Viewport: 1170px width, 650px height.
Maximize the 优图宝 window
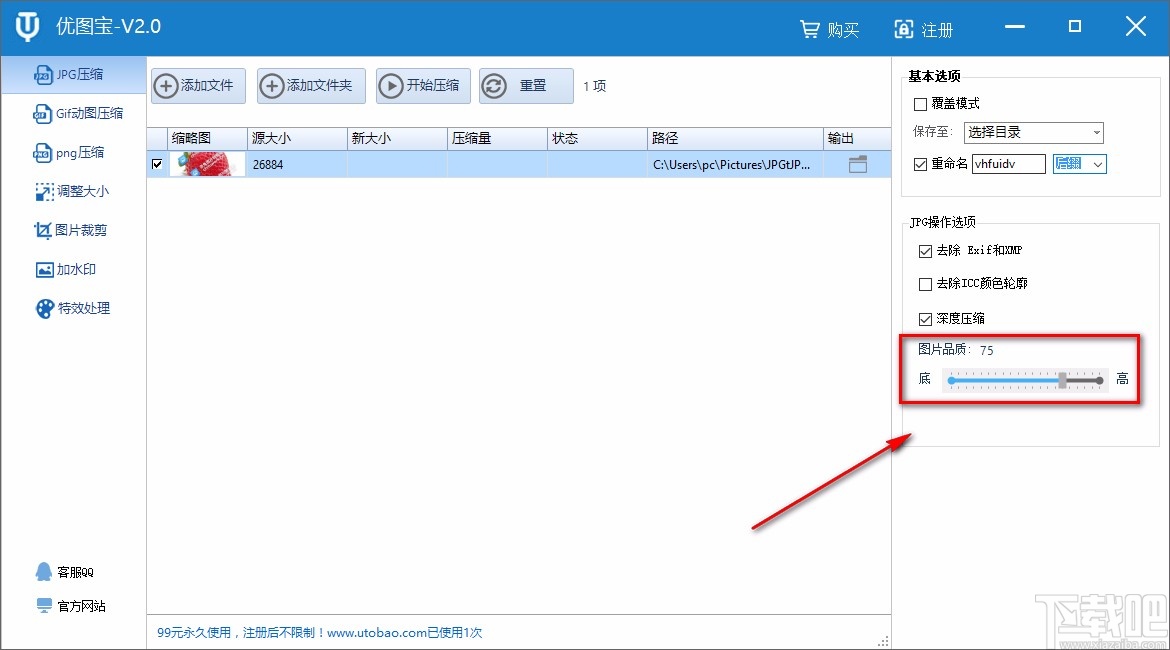[1074, 27]
